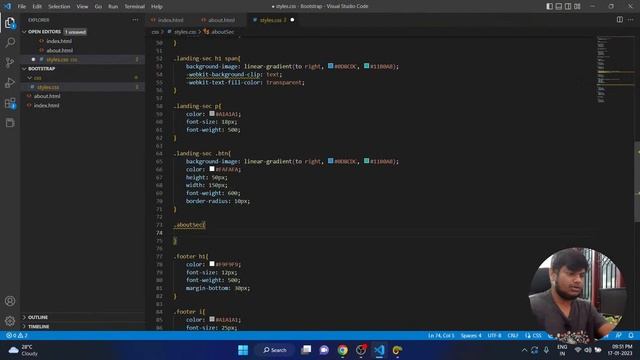Open the Edit menu
The height and width of the screenshot is (360, 640).
(x=37, y=7)
